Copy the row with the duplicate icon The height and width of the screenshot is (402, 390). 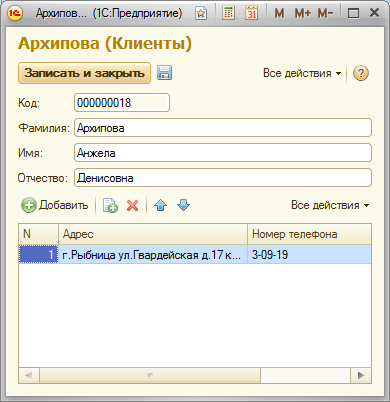[110, 205]
